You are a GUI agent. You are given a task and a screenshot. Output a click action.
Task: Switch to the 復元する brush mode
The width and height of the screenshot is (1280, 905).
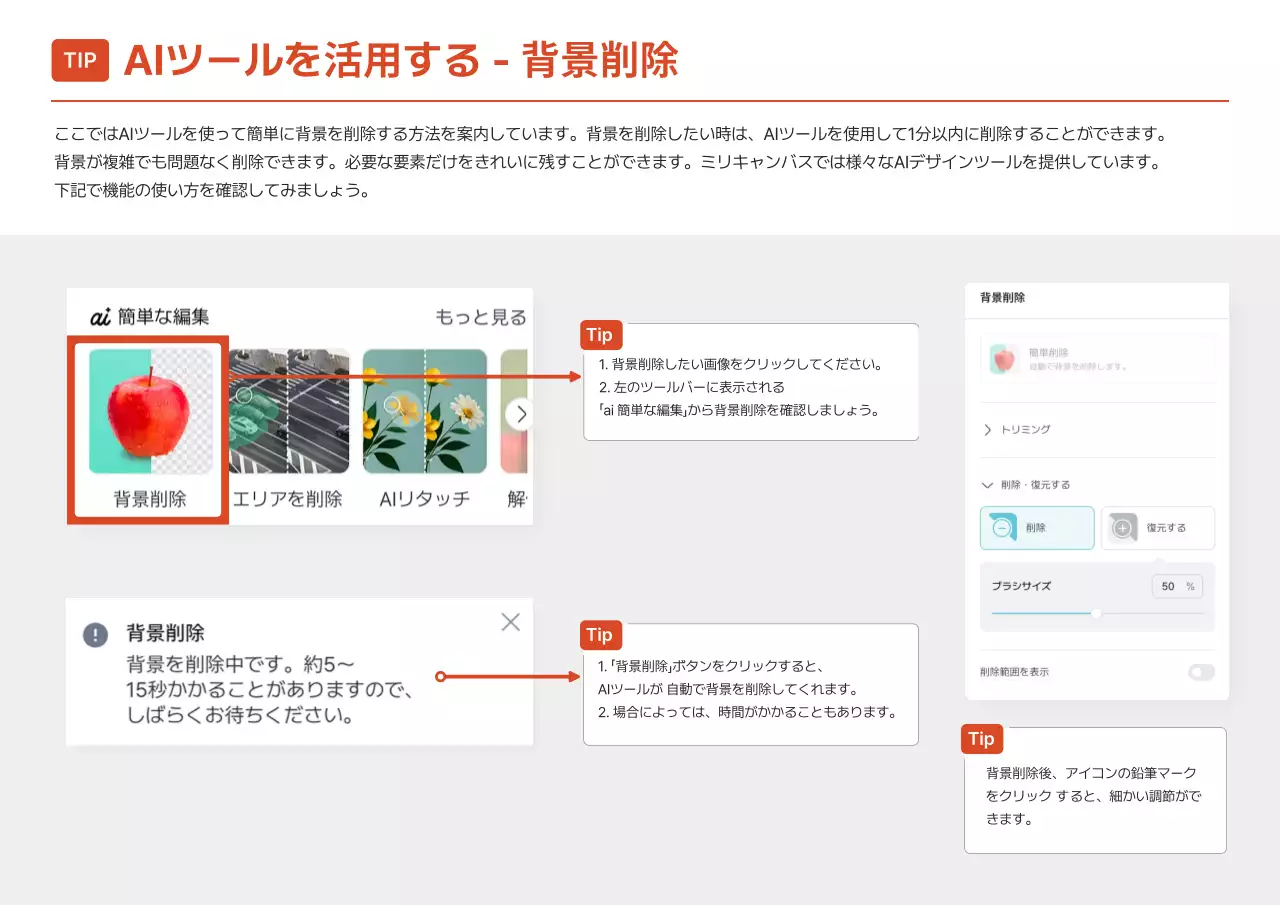[x=1158, y=527]
